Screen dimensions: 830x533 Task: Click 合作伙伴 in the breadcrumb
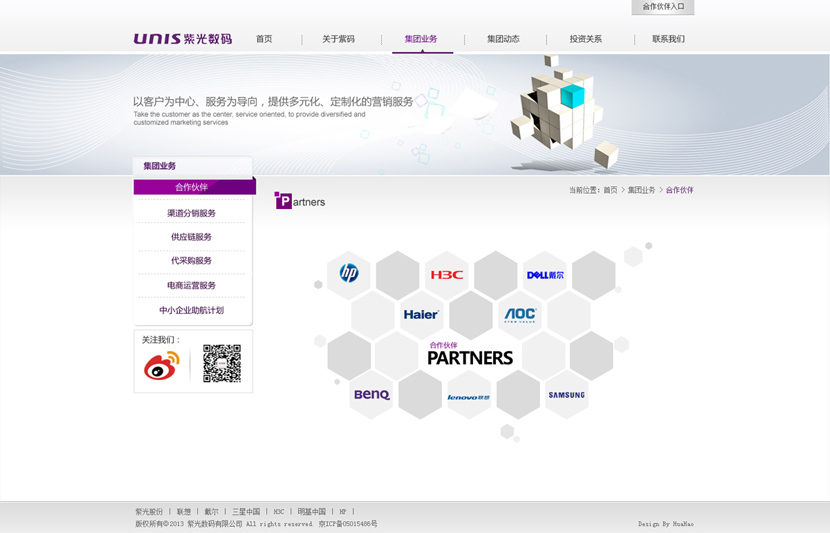coord(680,189)
